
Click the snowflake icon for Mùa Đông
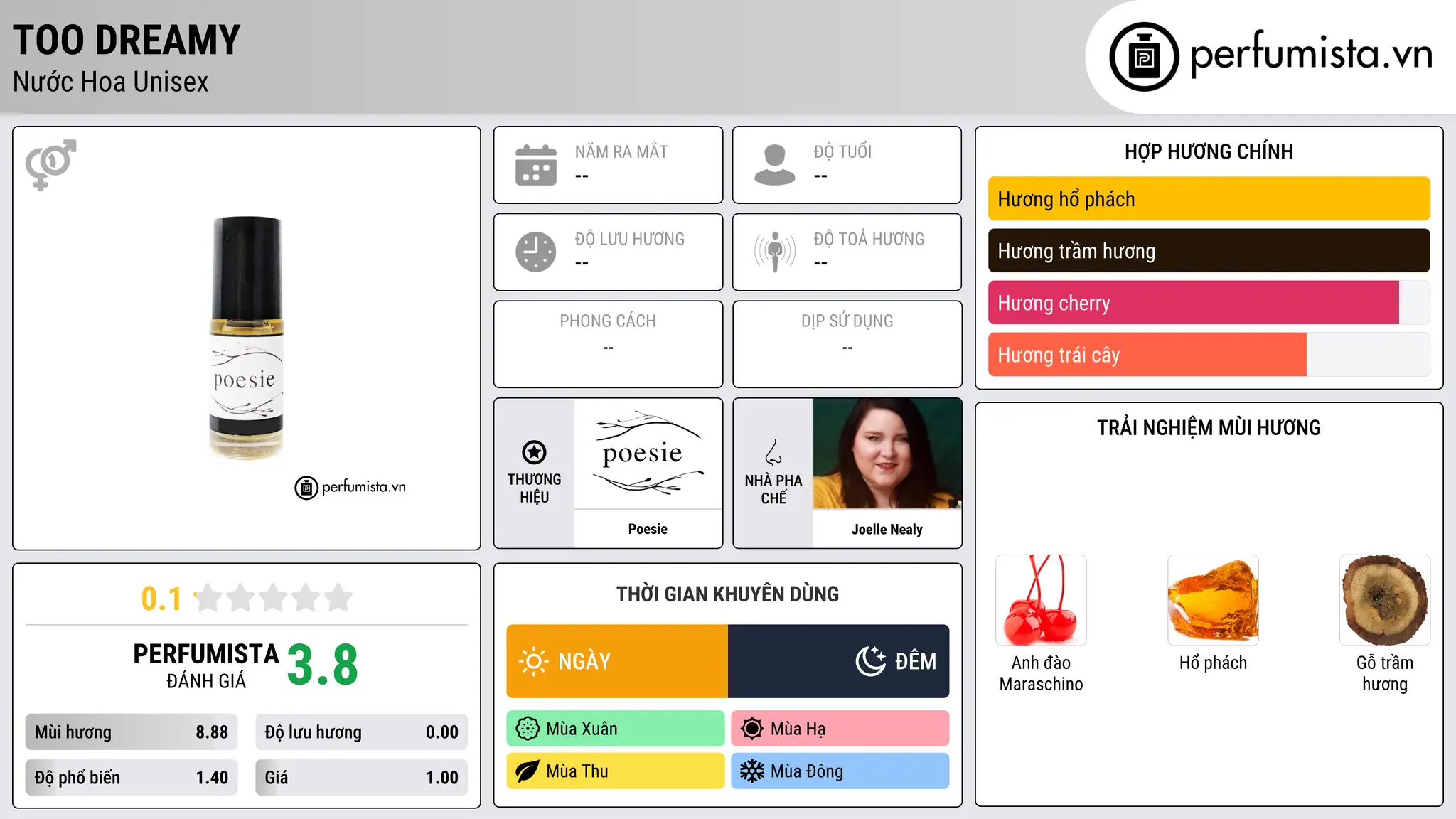[x=751, y=771]
